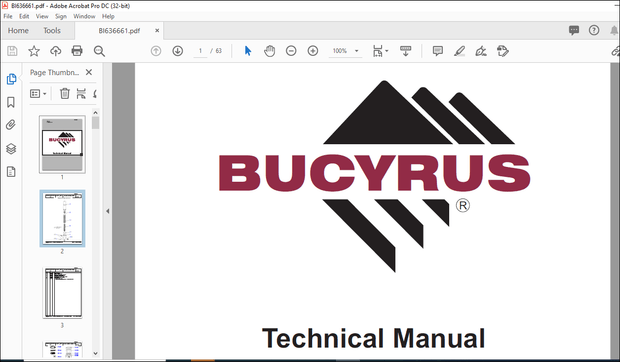The height and width of the screenshot is (362, 620).
Task: Select the BI636661.pdf document tab
Action: (x=119, y=30)
